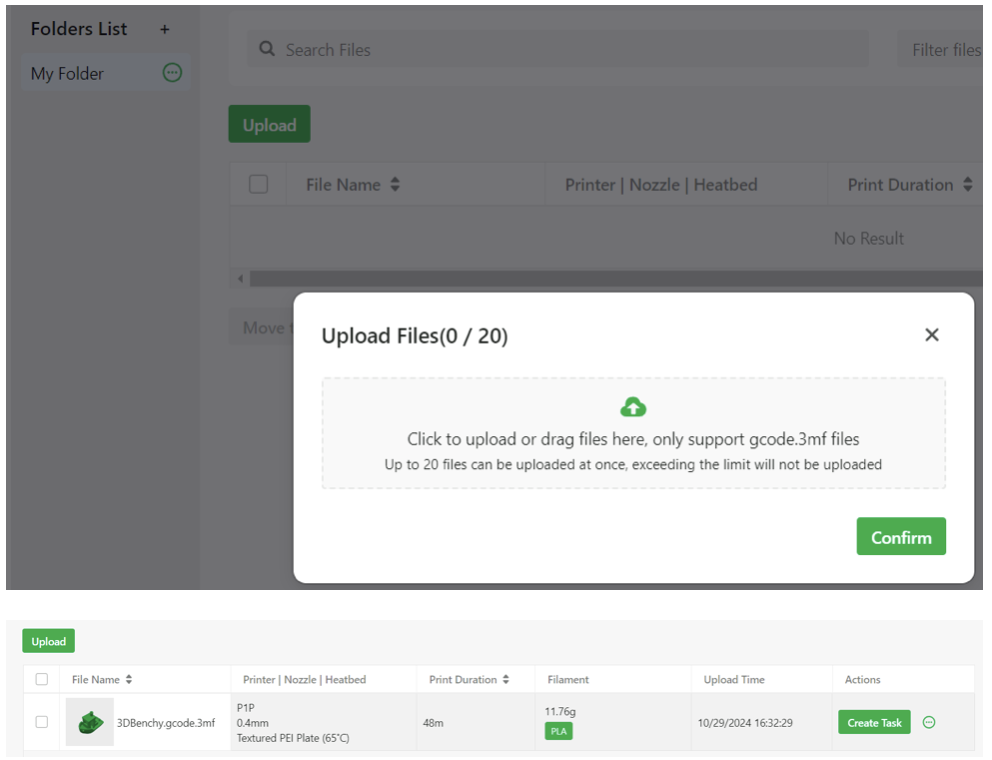Tick select-all checkbox in lower file table
This screenshot has height=760, width=992.
click(x=42, y=679)
